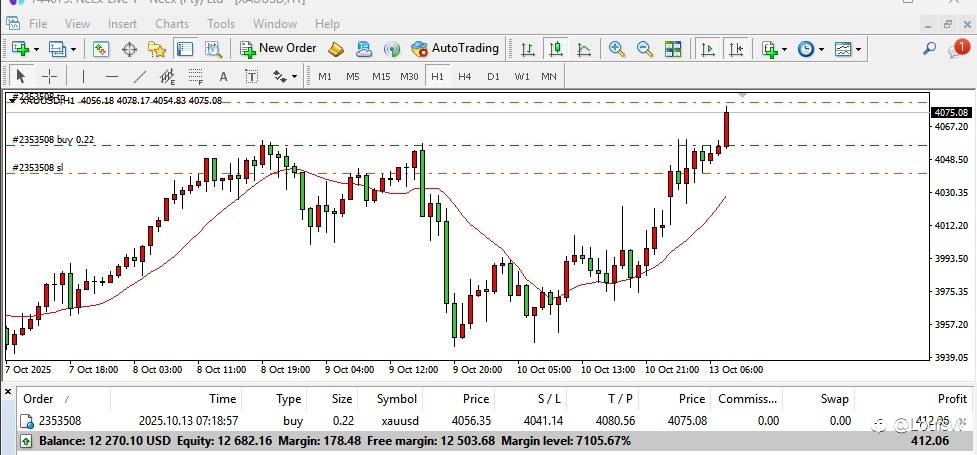Open the Insert menu
This screenshot has width=977, height=455.
tap(122, 24)
